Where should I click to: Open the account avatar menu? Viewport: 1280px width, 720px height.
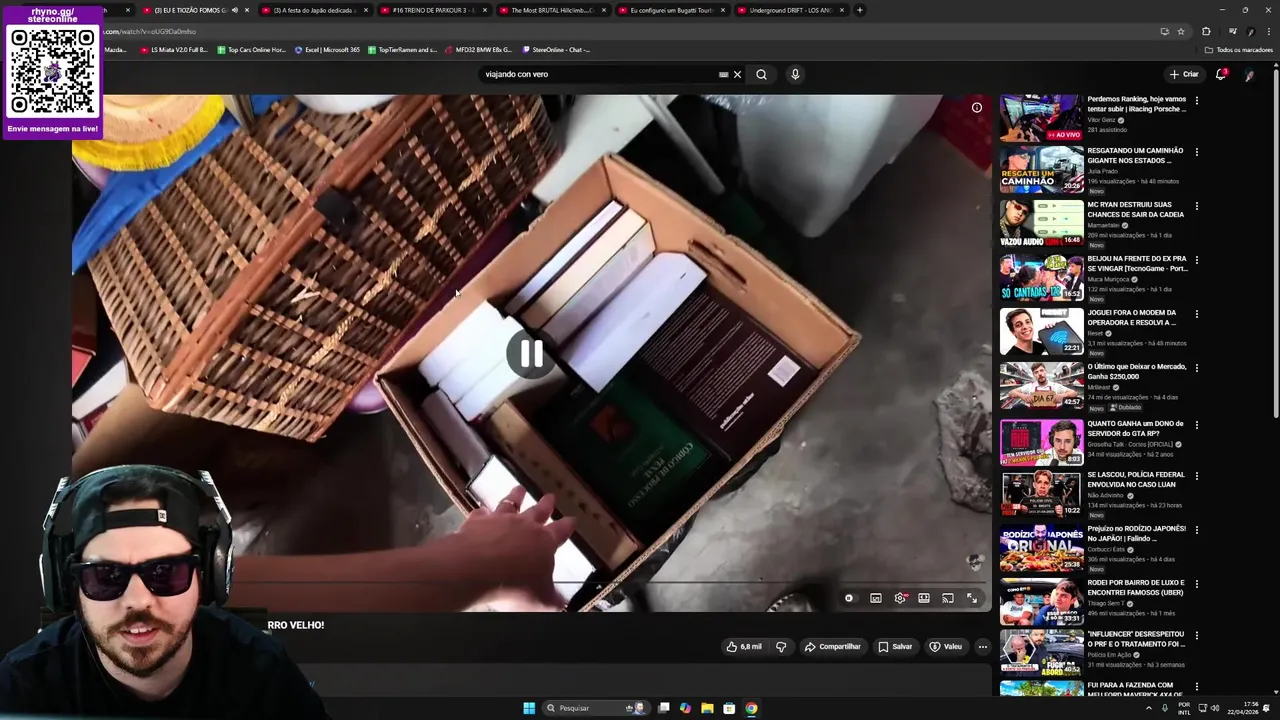[x=1250, y=74]
